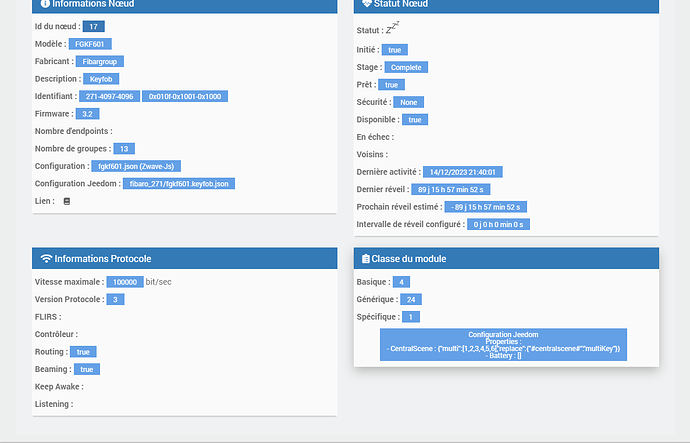Select identifier 271-4097-4096
This screenshot has height=443, width=690.
point(110,96)
